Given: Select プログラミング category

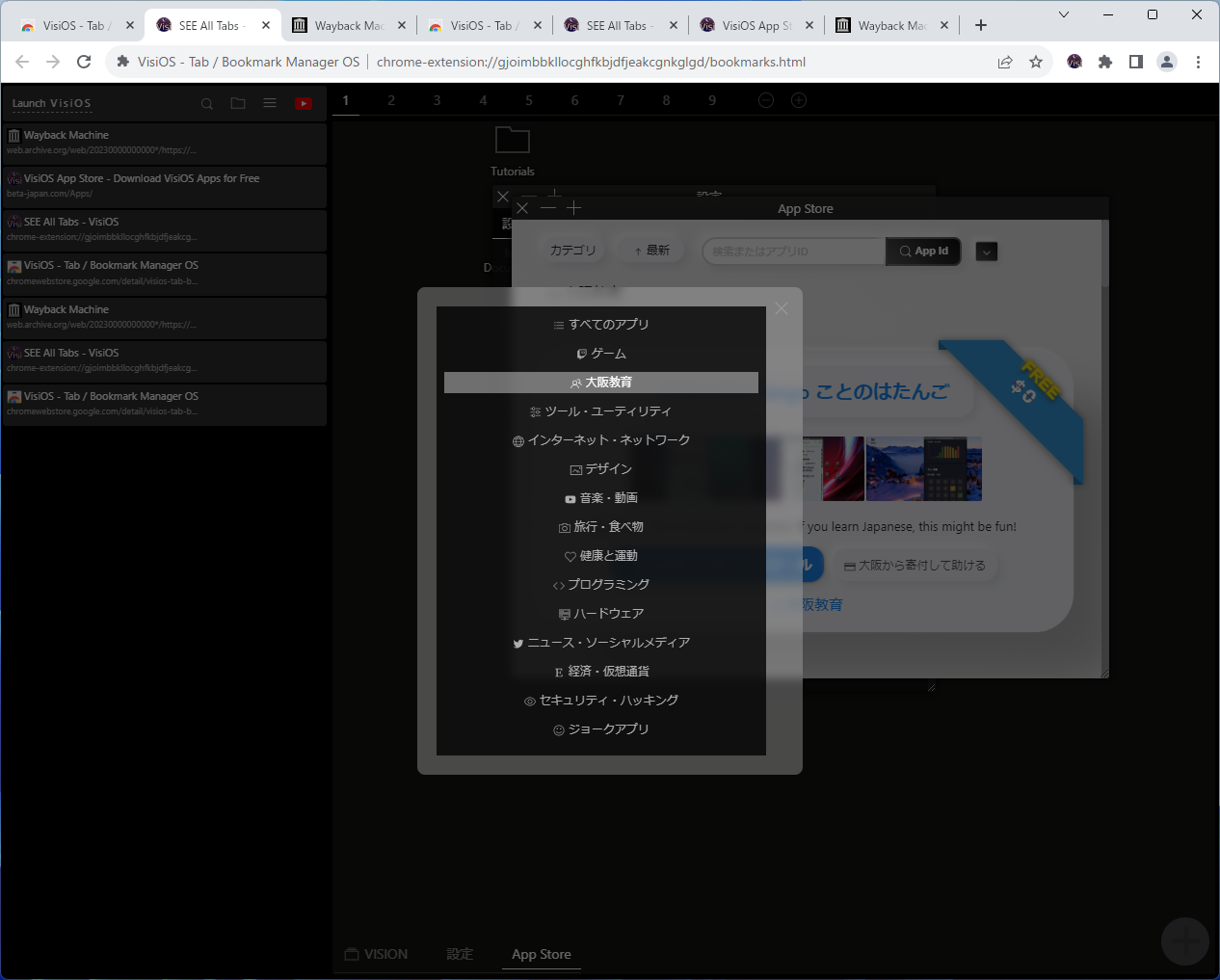Looking at the screenshot, I should [x=601, y=585].
